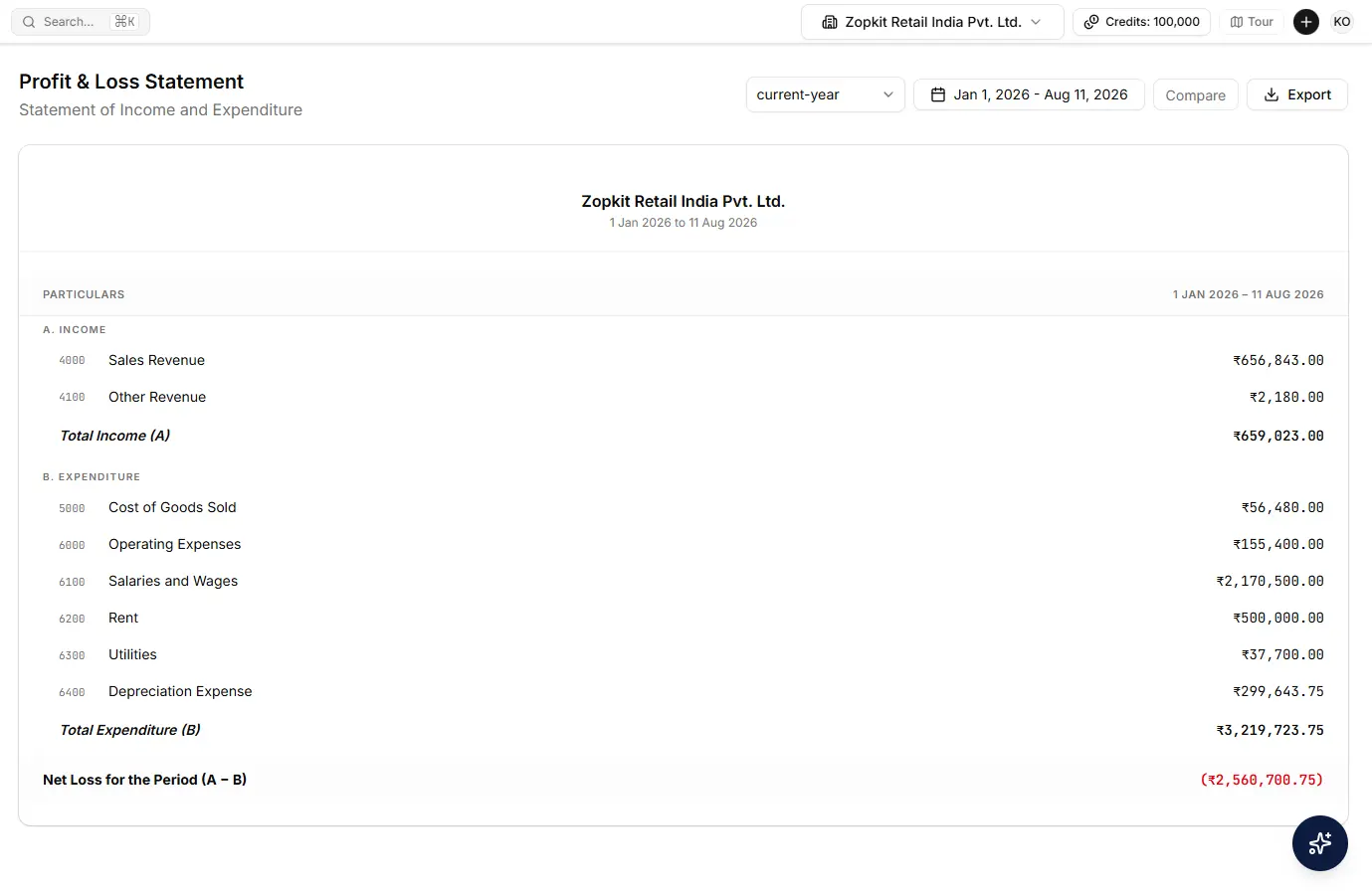
Task: Click the credits coins icon
Action: pyautogui.click(x=1091, y=22)
